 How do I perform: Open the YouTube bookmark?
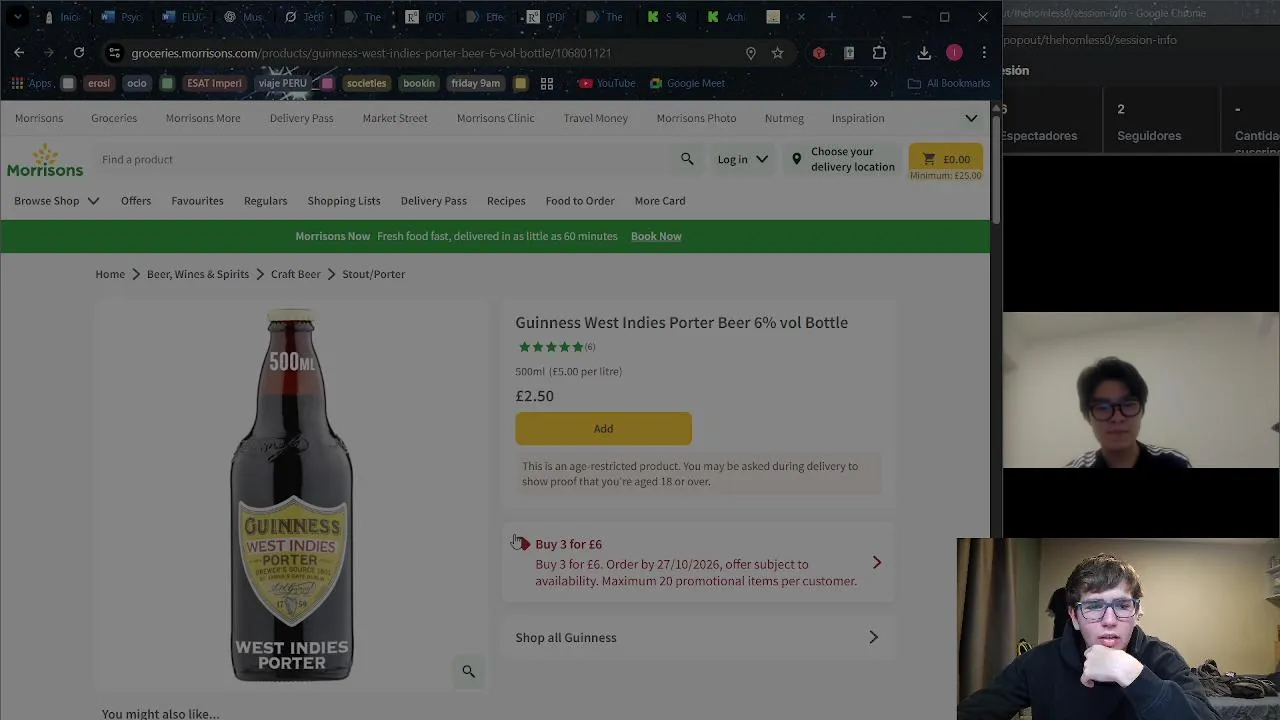coord(607,83)
